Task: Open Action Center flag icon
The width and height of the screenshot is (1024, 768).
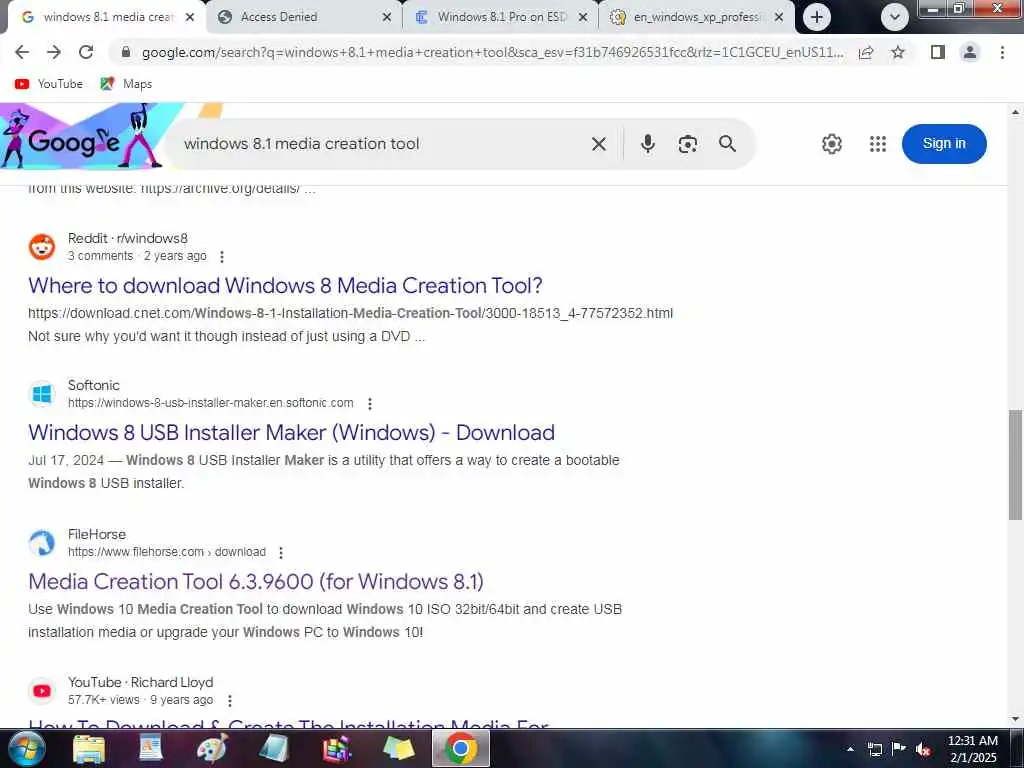Action: [x=899, y=749]
